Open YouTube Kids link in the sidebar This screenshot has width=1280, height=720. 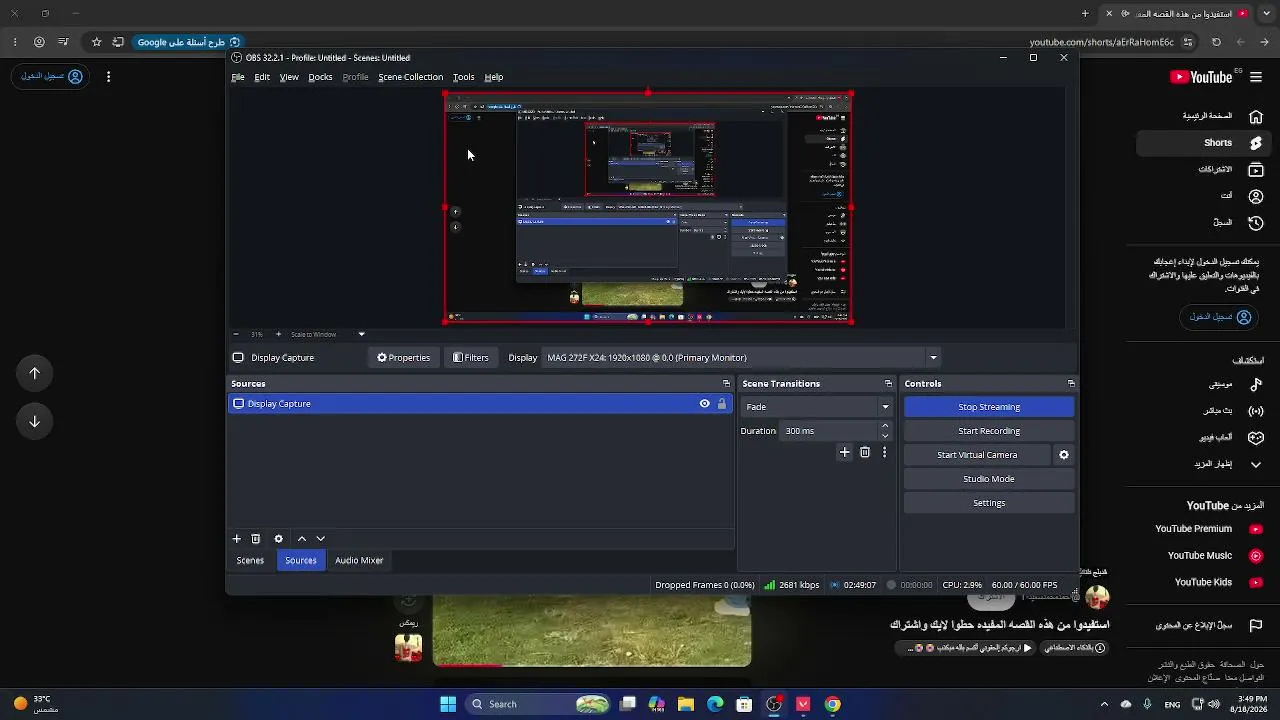(1219, 583)
